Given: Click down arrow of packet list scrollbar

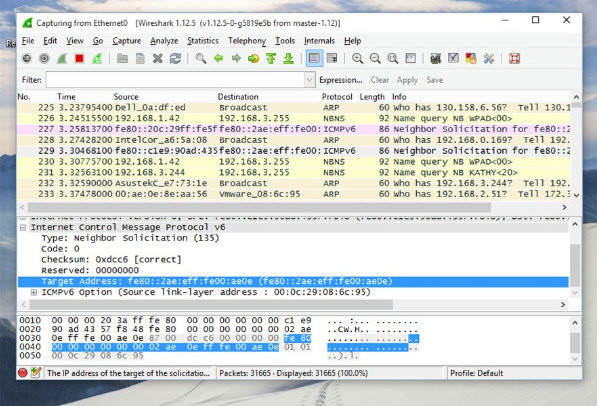Looking at the screenshot, I should pyautogui.click(x=576, y=195).
